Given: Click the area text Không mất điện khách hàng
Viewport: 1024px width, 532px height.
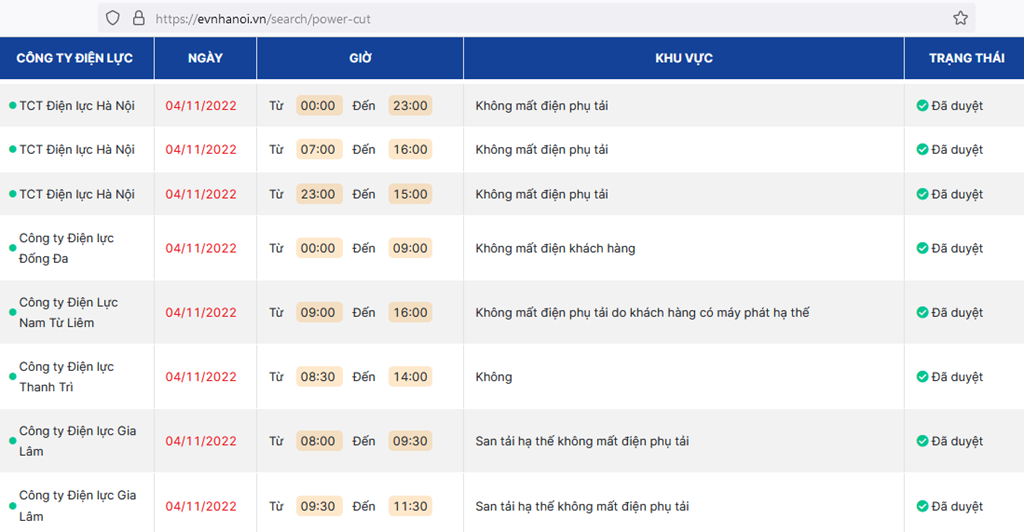Looking at the screenshot, I should point(555,248).
